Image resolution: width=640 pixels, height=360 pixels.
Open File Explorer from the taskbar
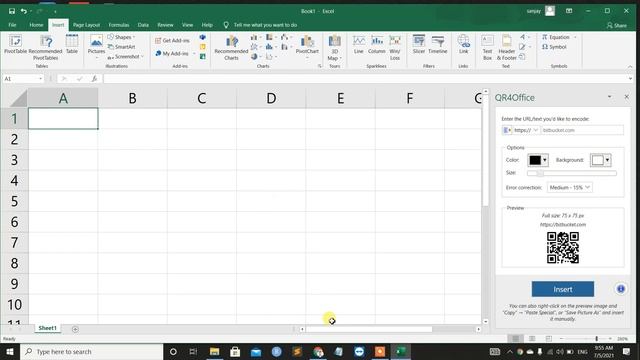click(214, 351)
